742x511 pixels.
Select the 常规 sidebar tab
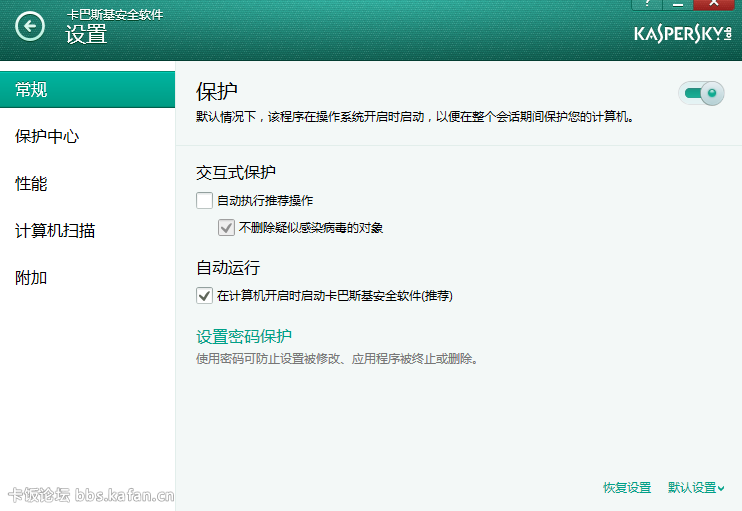(88, 89)
